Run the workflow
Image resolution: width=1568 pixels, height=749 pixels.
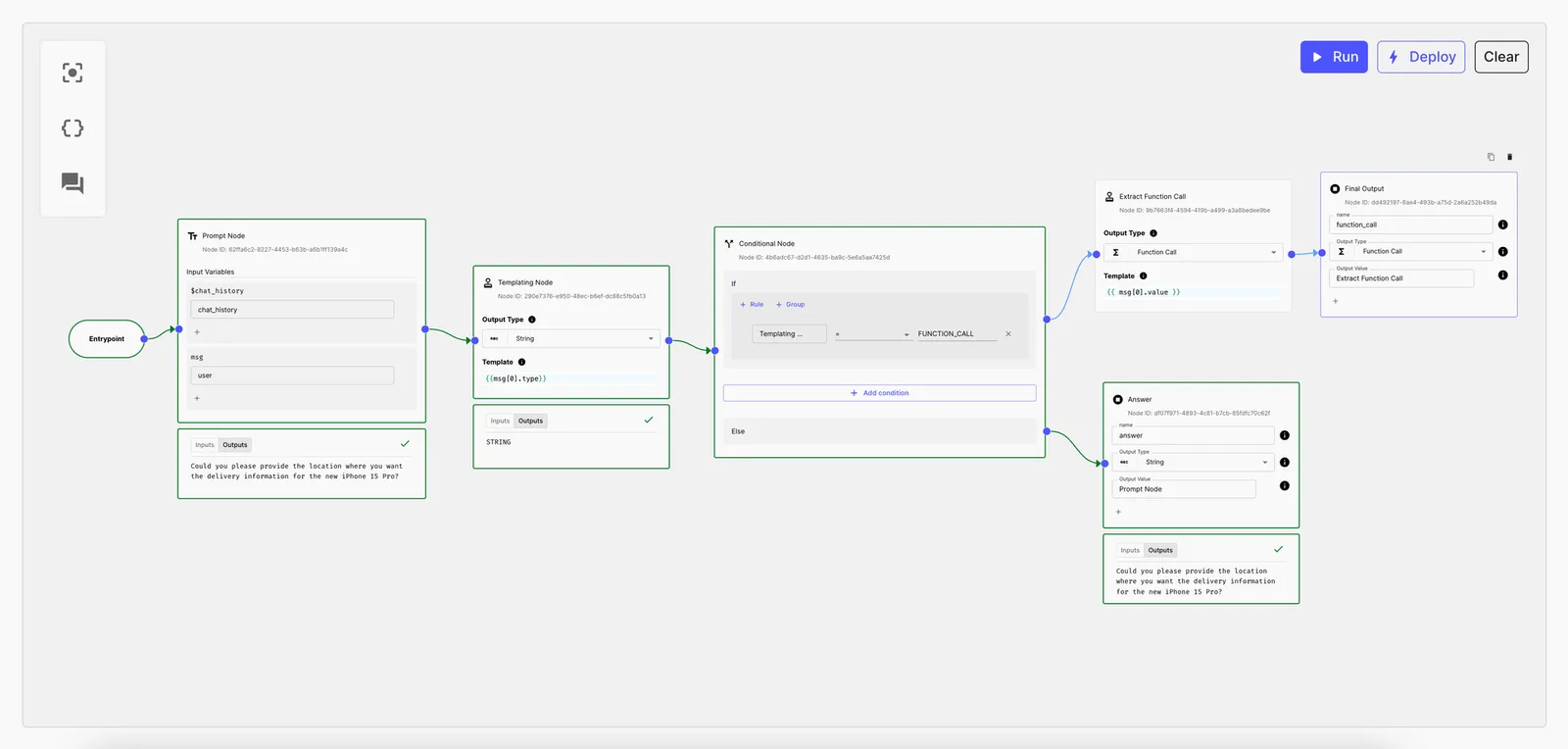1334,57
